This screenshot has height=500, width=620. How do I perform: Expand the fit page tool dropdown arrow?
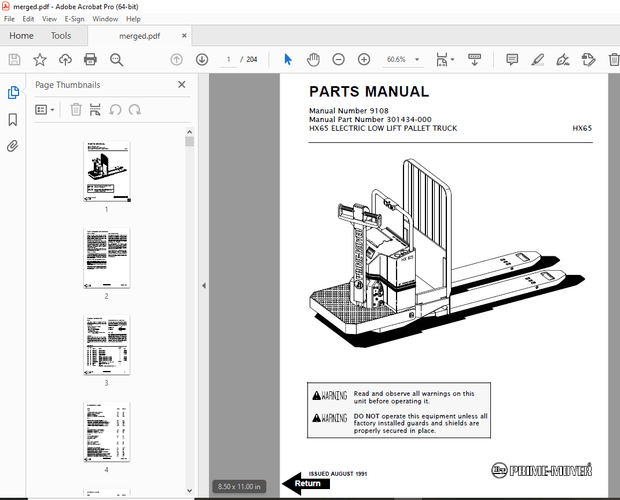452,60
